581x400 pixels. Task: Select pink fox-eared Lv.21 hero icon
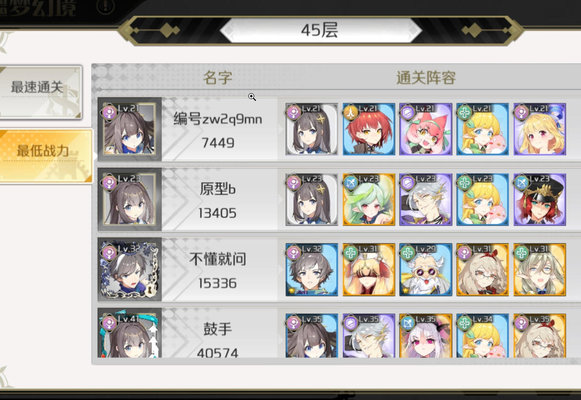[x=426, y=129]
